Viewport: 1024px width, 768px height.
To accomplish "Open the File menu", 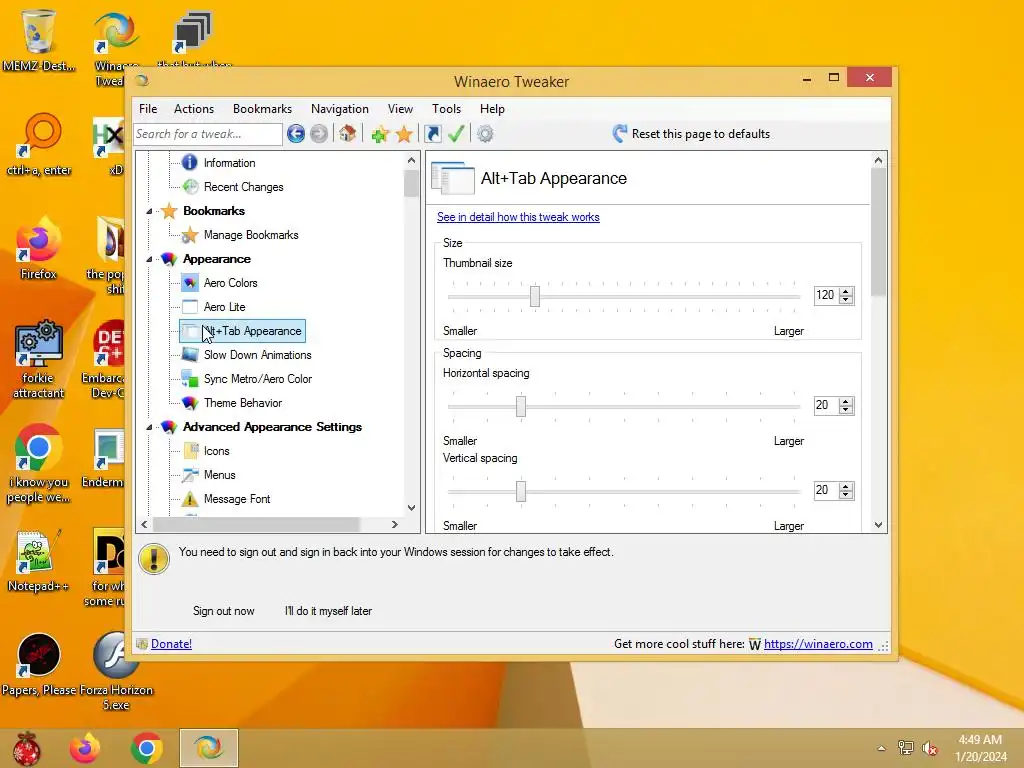I will pos(148,109).
